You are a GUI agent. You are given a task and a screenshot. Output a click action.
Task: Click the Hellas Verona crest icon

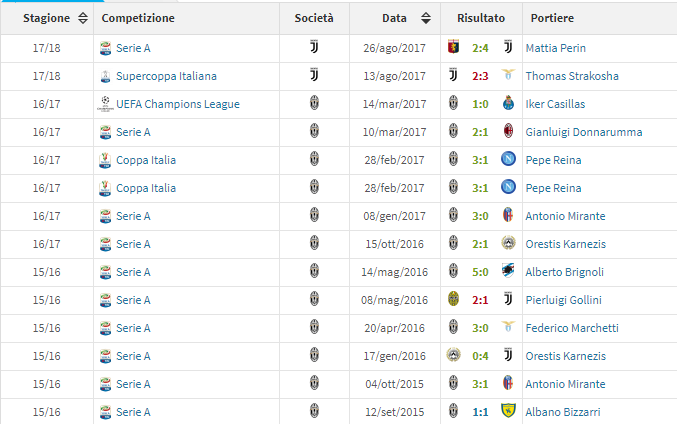click(x=453, y=299)
